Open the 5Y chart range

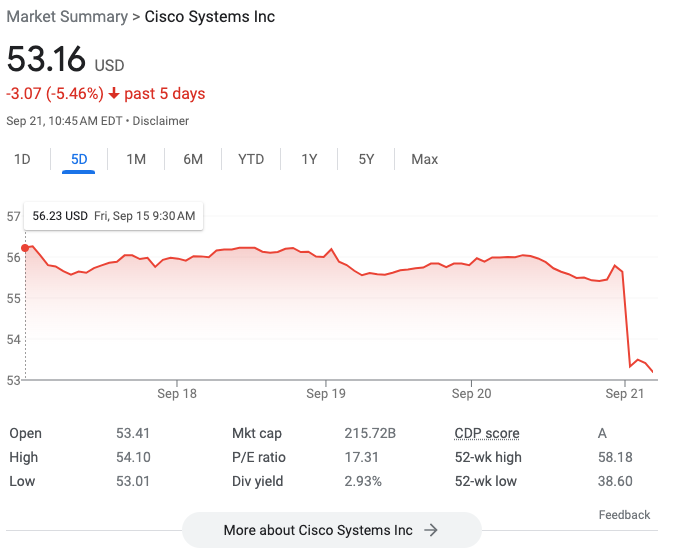coord(366,159)
